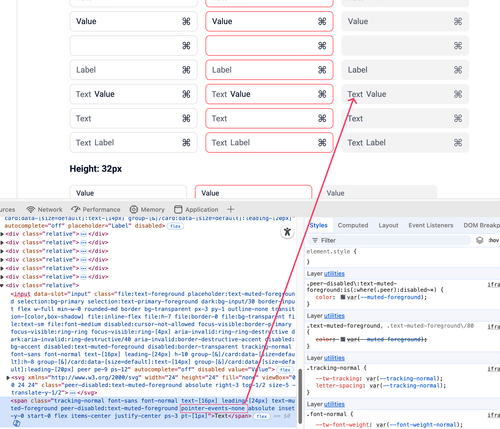Click command icon in white-bordered Text Label input
The image size is (500, 429).
point(186,143)
